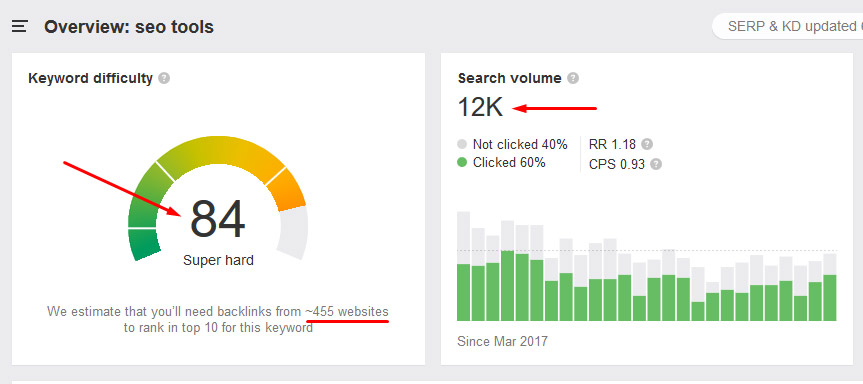
Task: Click the SERP & KD updated button
Action: click(x=788, y=26)
